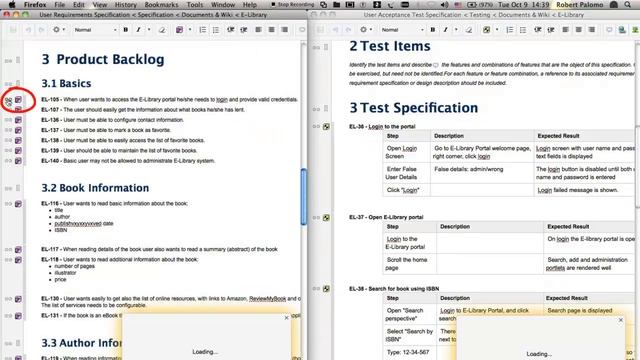Save document icon in left toolbar

pos(13,30)
